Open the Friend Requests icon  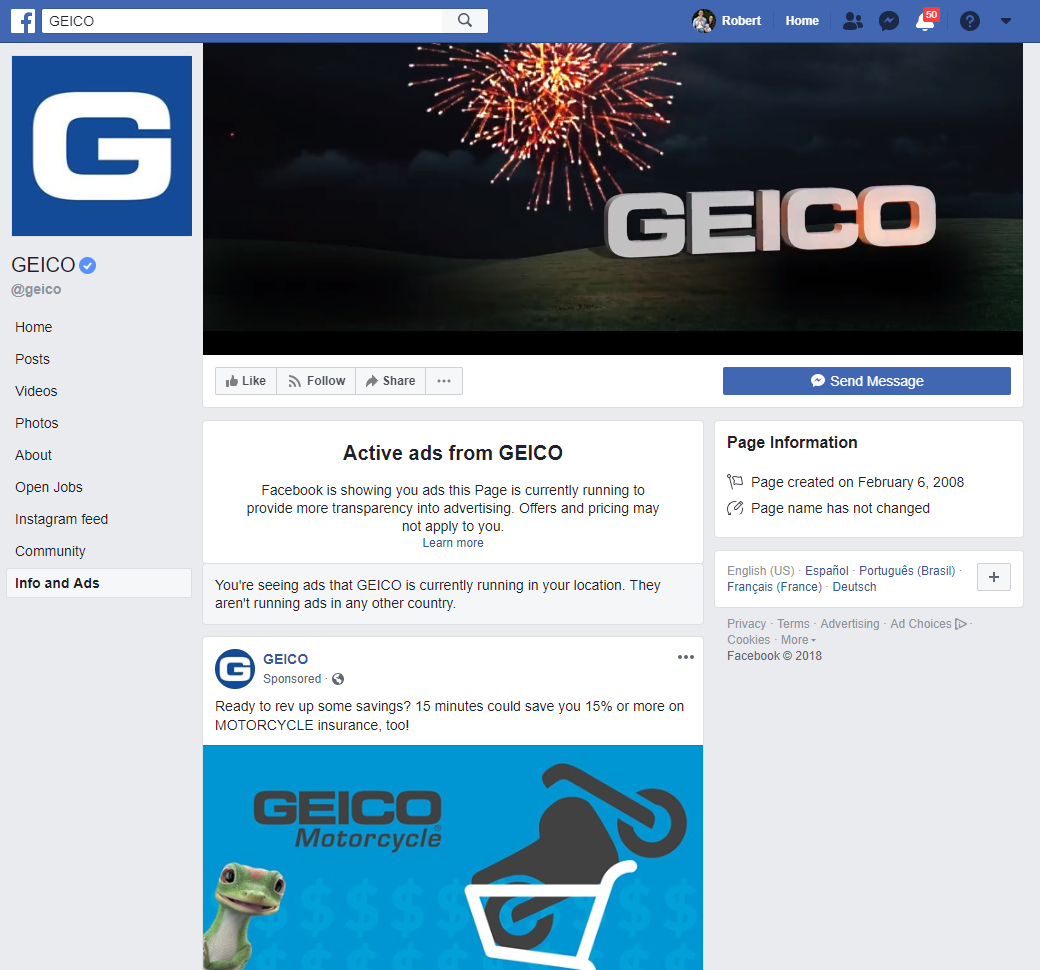[x=852, y=21]
